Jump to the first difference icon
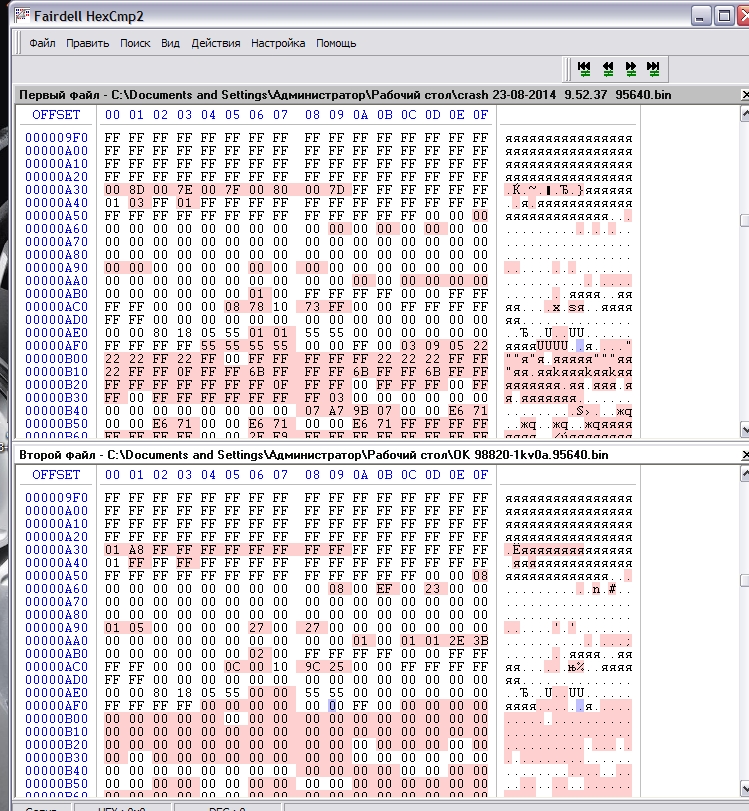Screen dimensions: 749x811 tap(585, 68)
